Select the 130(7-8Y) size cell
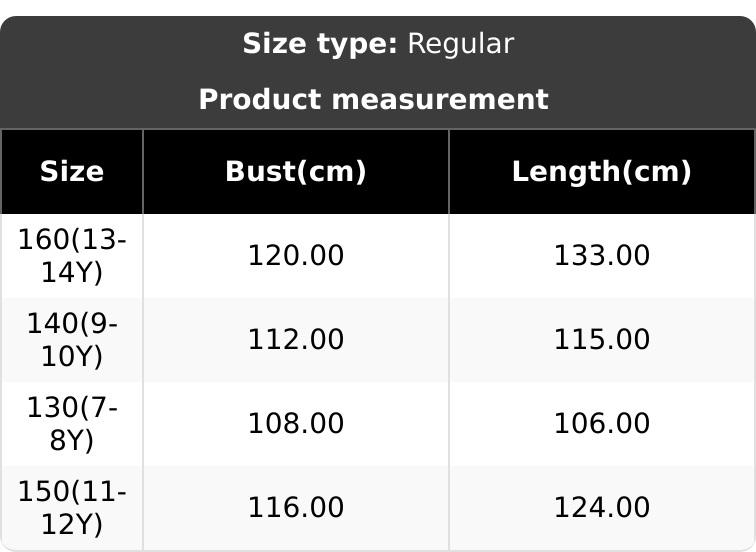The height and width of the screenshot is (552, 756). tap(72, 424)
